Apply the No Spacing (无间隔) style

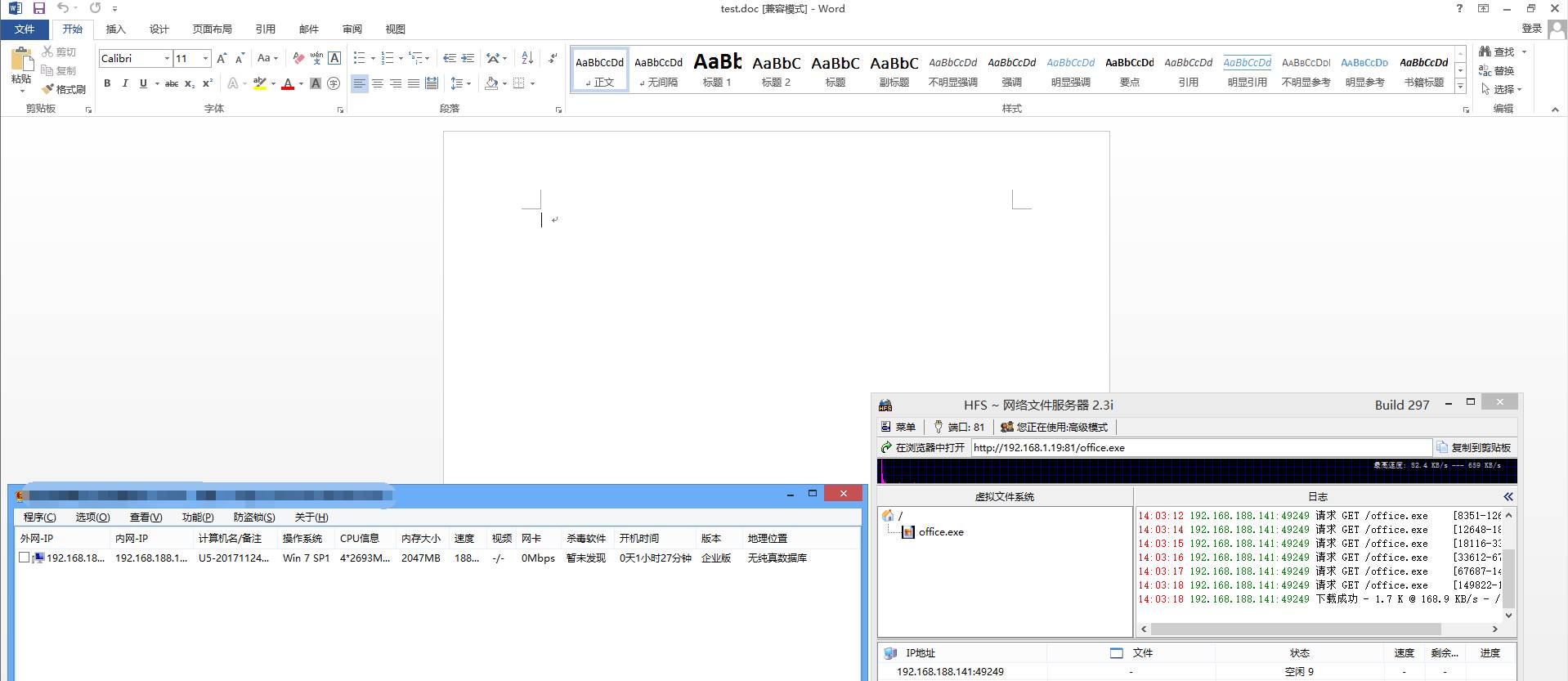pos(658,69)
